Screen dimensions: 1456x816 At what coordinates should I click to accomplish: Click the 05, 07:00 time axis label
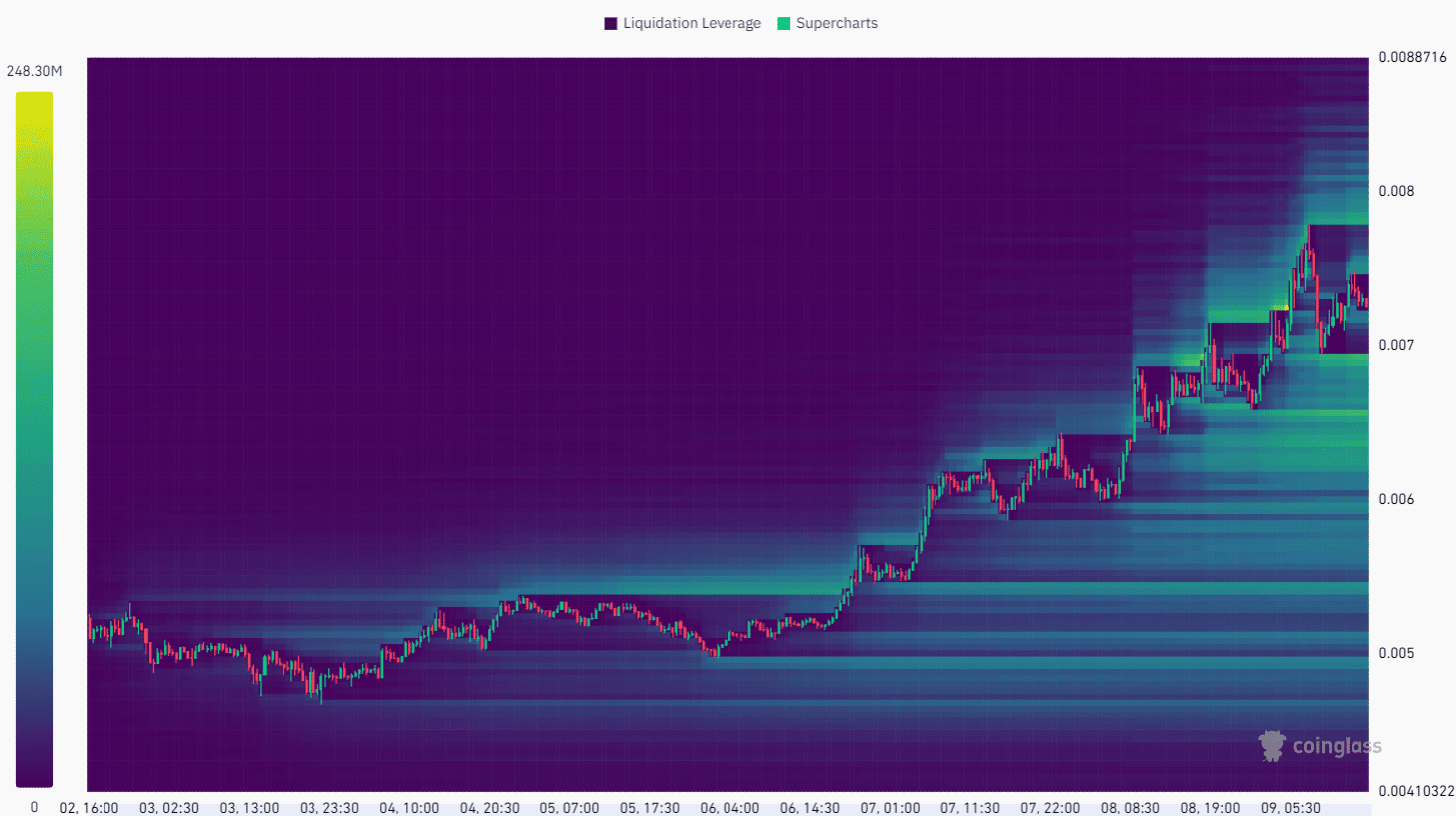[569, 808]
